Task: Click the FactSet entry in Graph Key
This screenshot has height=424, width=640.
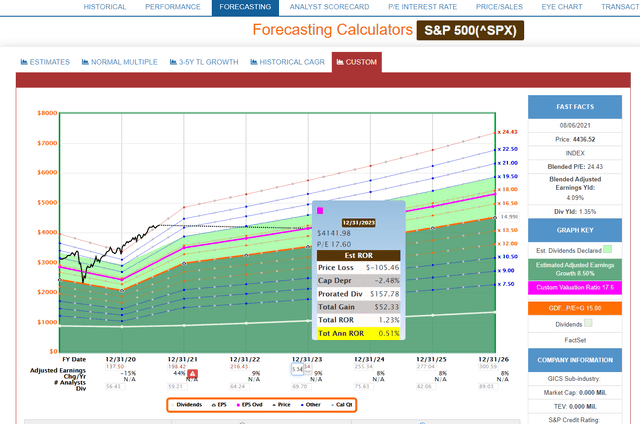Action: 575,340
